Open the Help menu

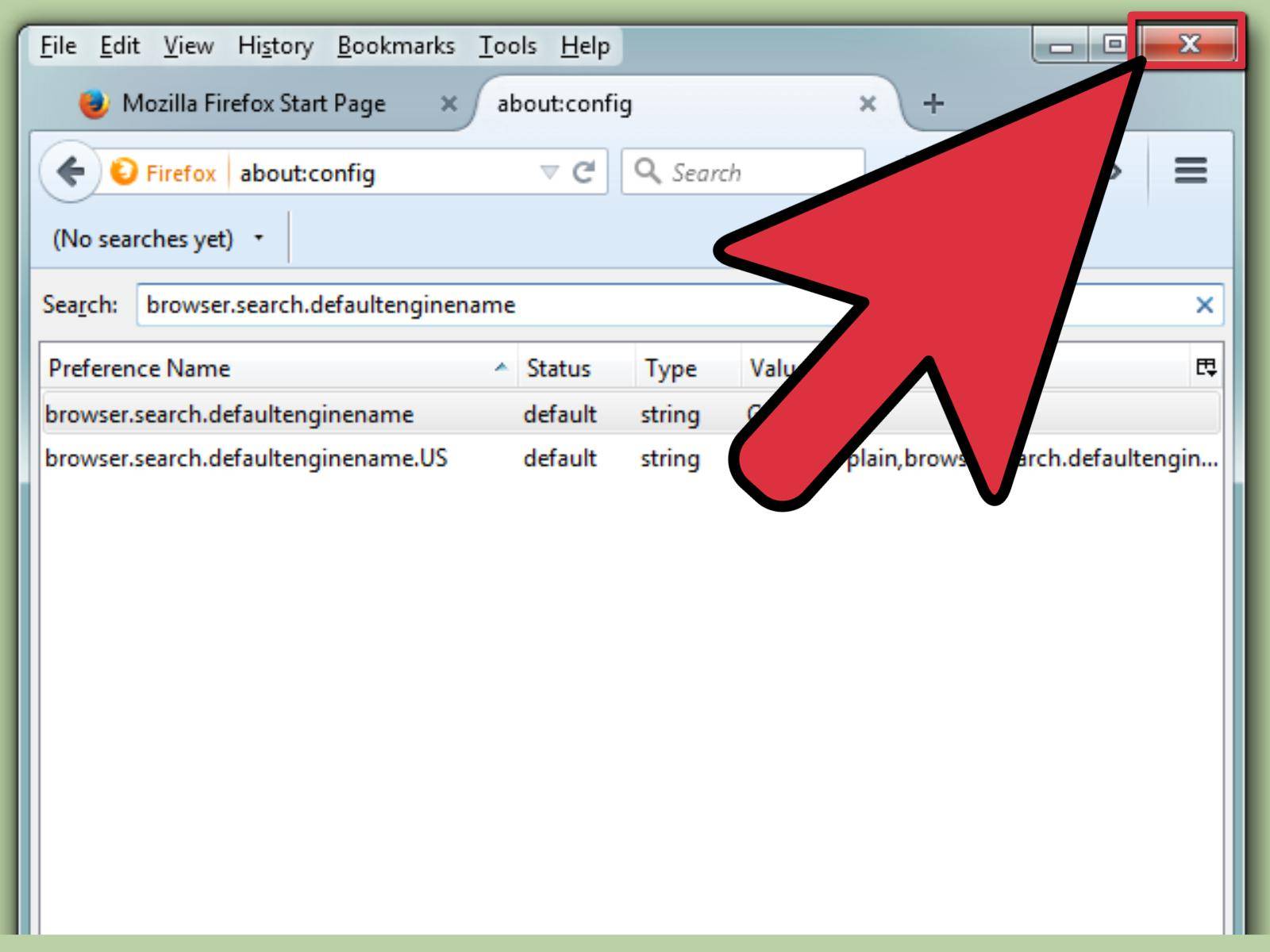pyautogui.click(x=585, y=46)
